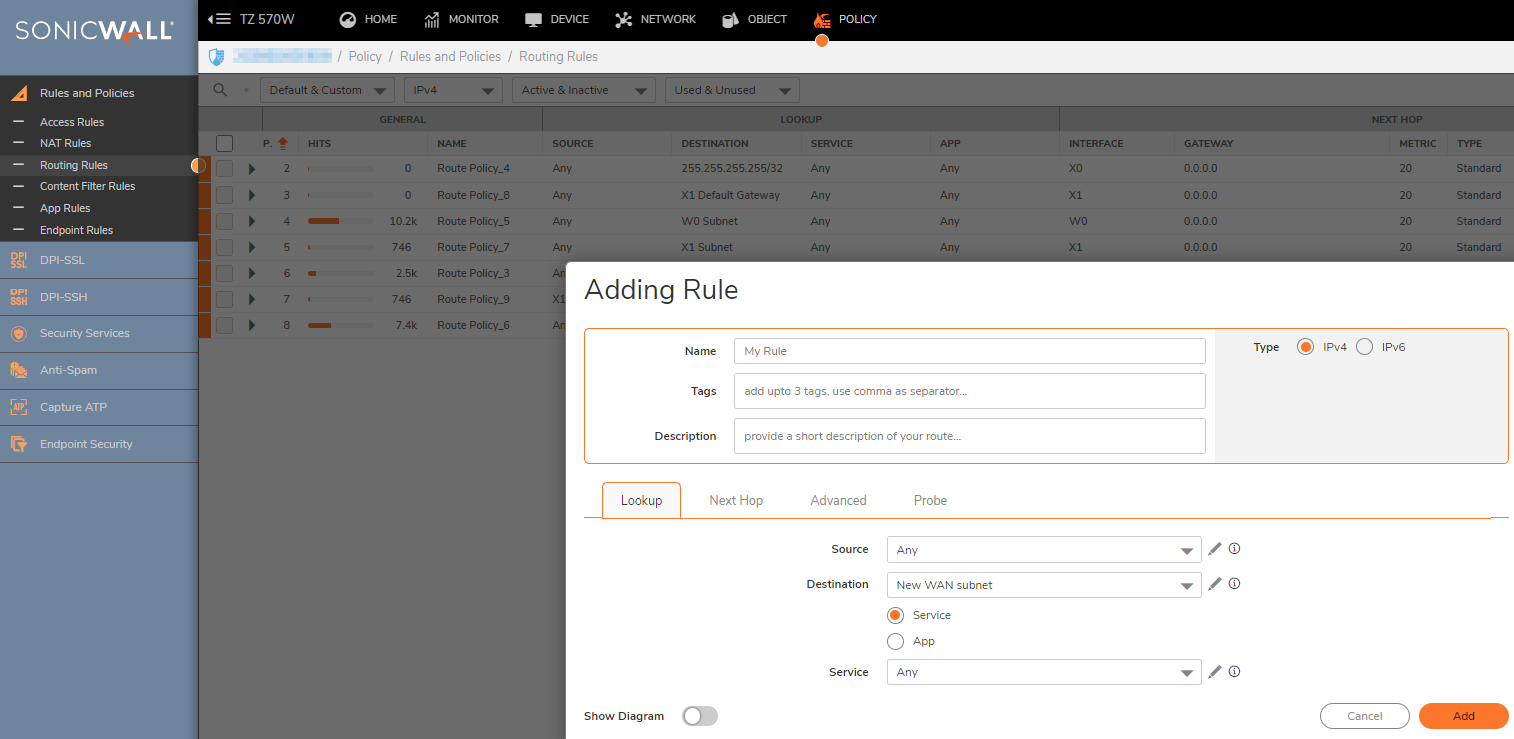This screenshot has width=1514, height=739.
Task: Select the IPv6 type radio button
Action: tap(1364, 347)
